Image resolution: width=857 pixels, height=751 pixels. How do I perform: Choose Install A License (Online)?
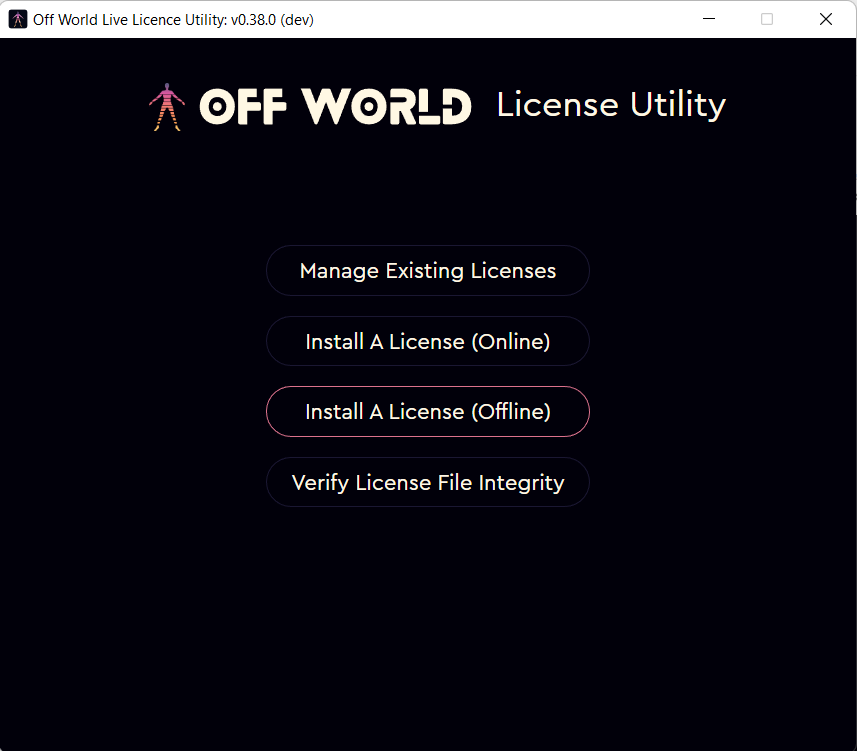[427, 341]
